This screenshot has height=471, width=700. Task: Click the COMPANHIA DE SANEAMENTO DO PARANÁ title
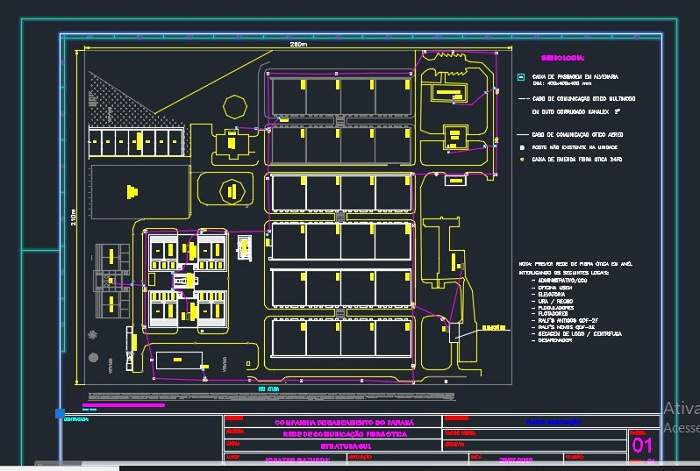click(342, 422)
